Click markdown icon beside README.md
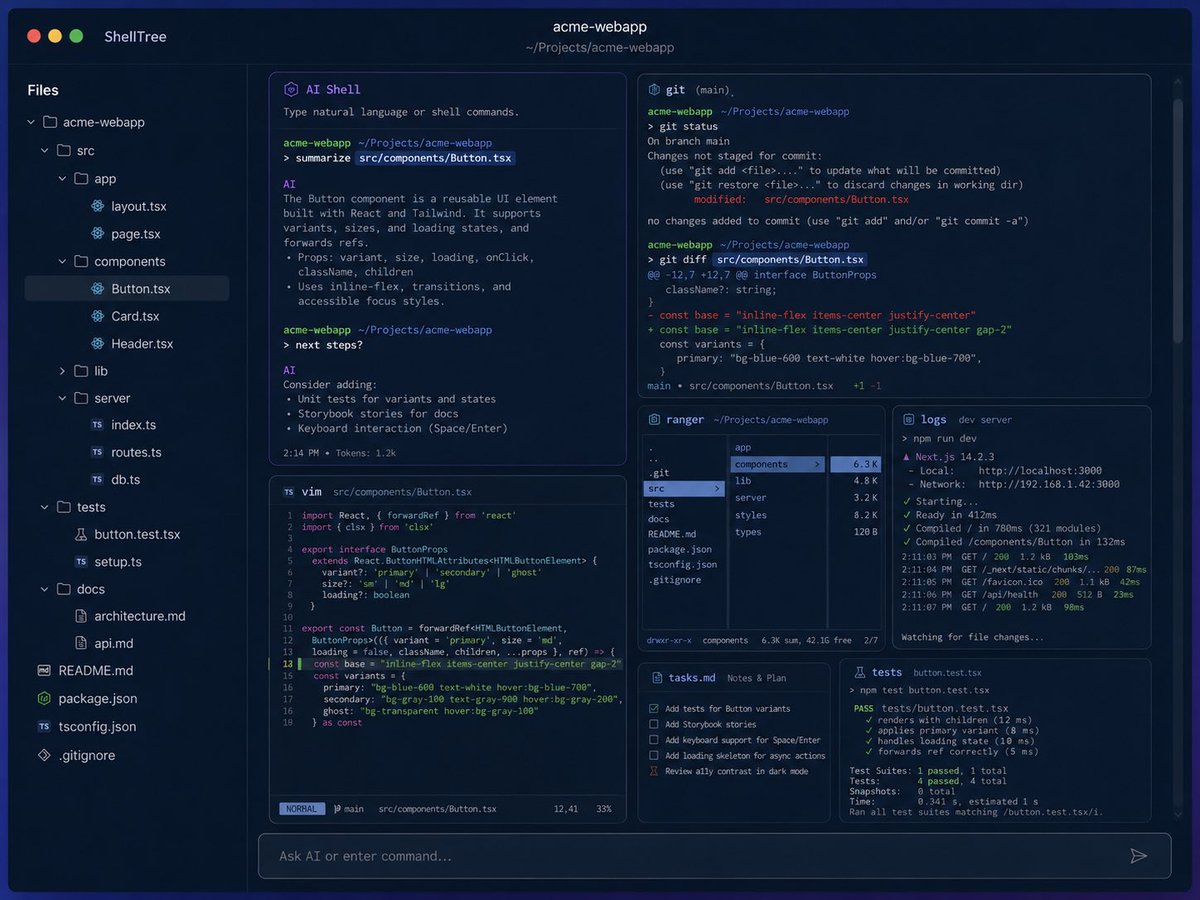Image resolution: width=1200 pixels, height=900 pixels. click(43, 671)
